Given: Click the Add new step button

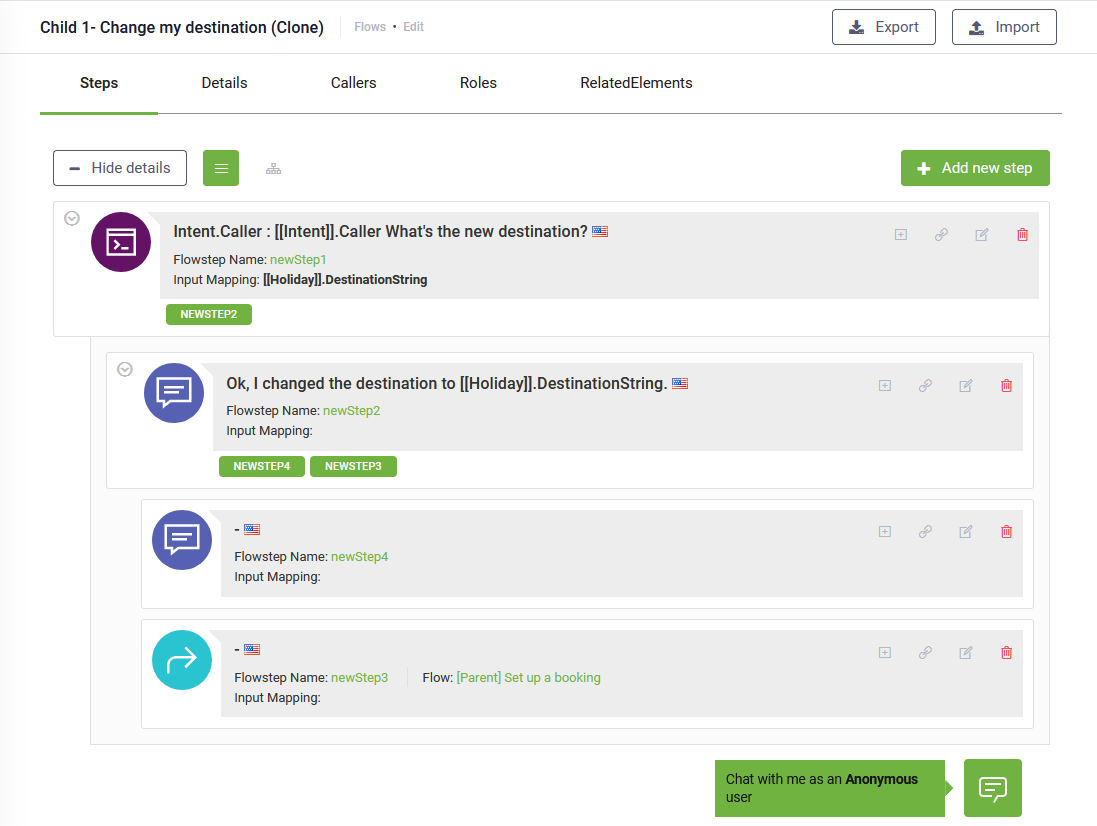Looking at the screenshot, I should coord(975,168).
